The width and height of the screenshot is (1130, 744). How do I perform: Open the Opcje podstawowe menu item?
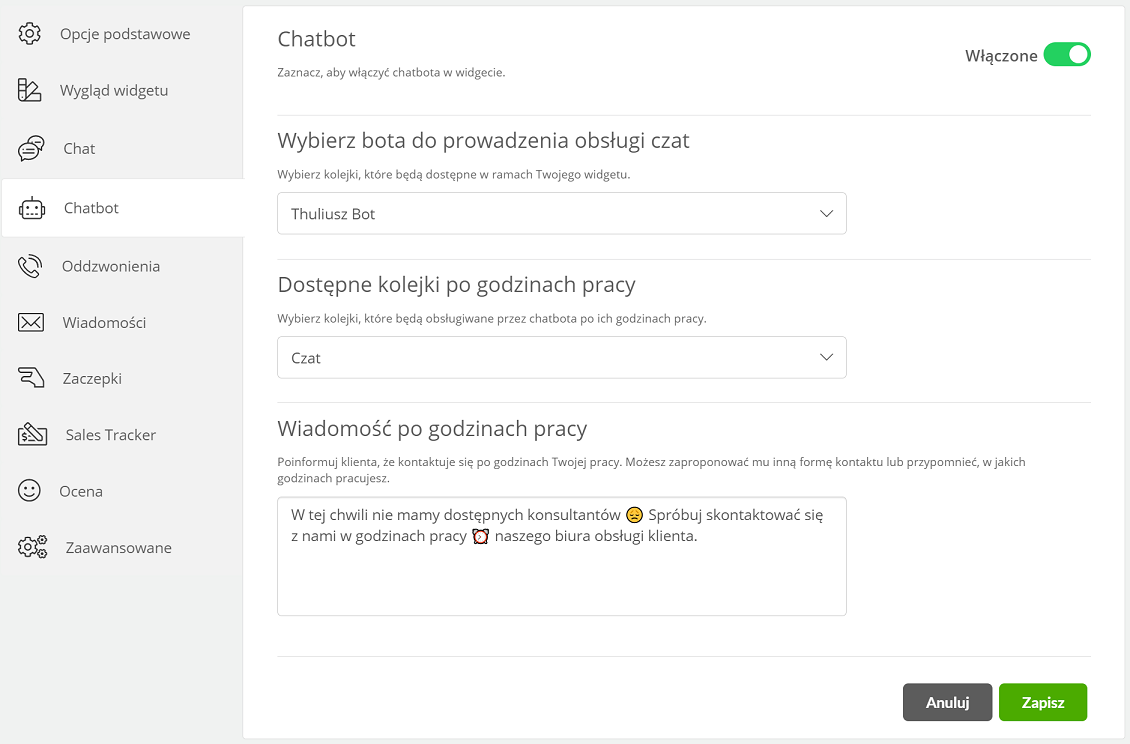pyautogui.click(x=125, y=34)
